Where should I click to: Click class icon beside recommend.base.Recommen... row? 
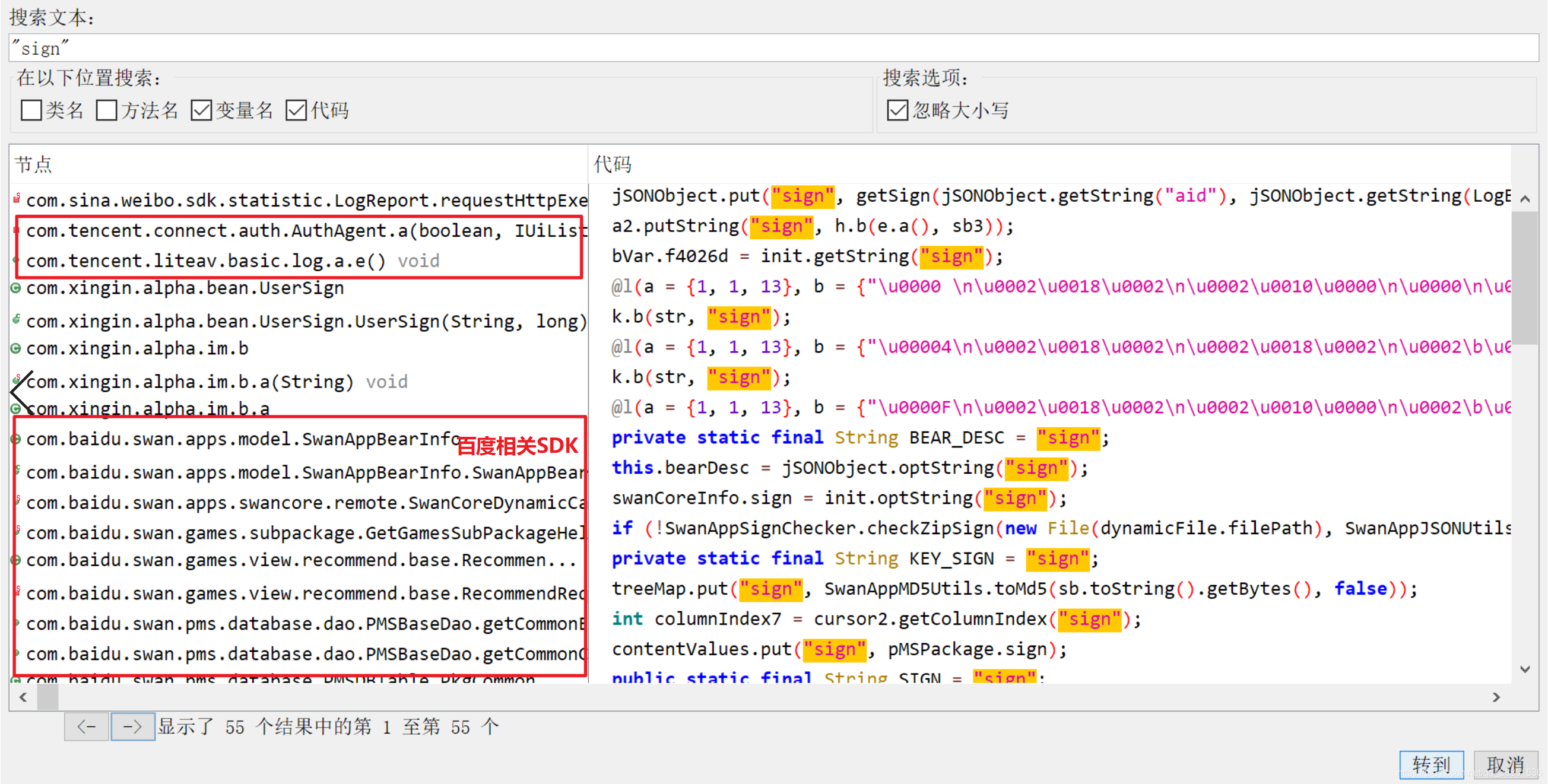pos(16,560)
